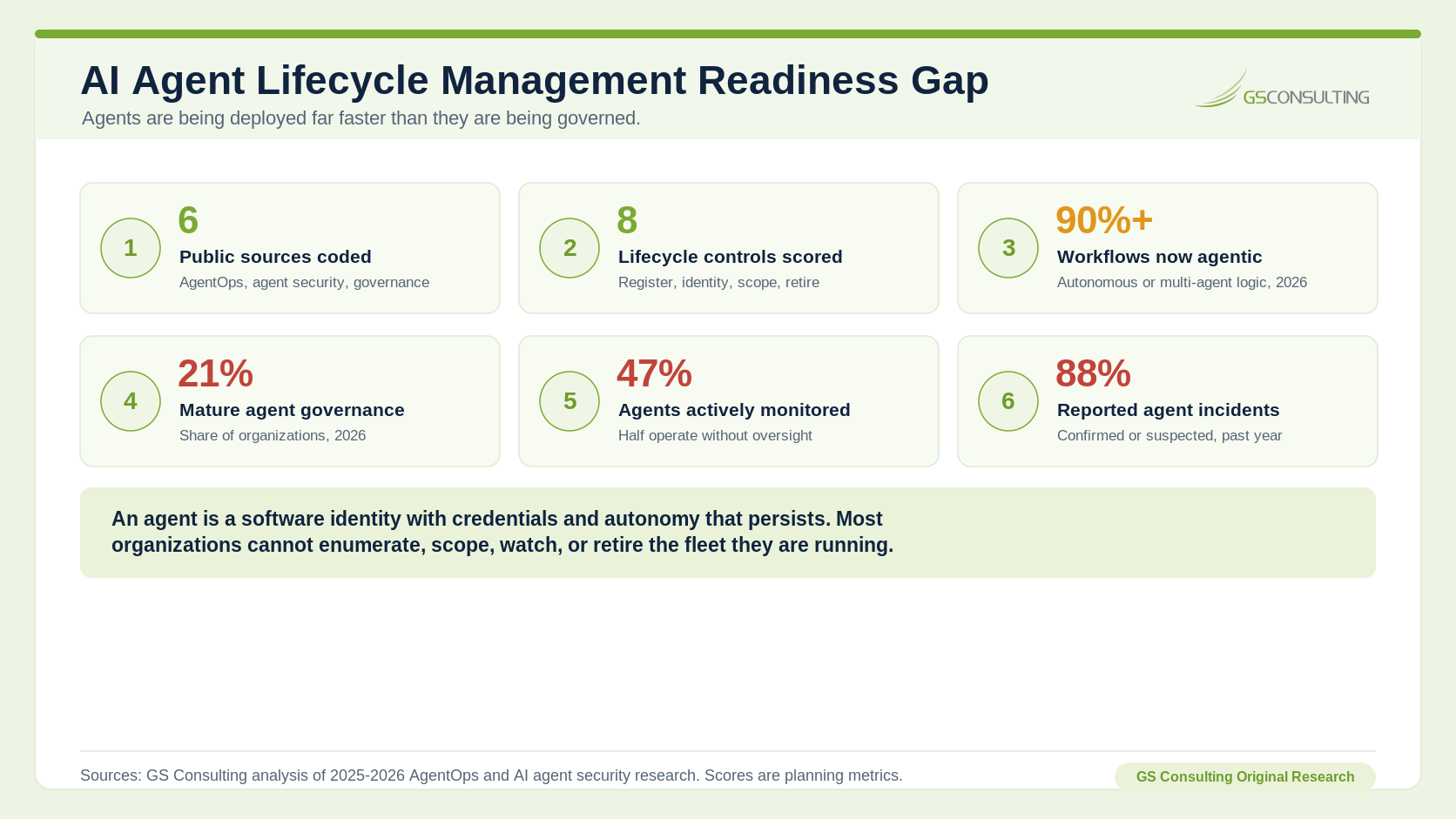Click the number 1 circle badge
The height and width of the screenshot is (819, 1456).
(131, 248)
